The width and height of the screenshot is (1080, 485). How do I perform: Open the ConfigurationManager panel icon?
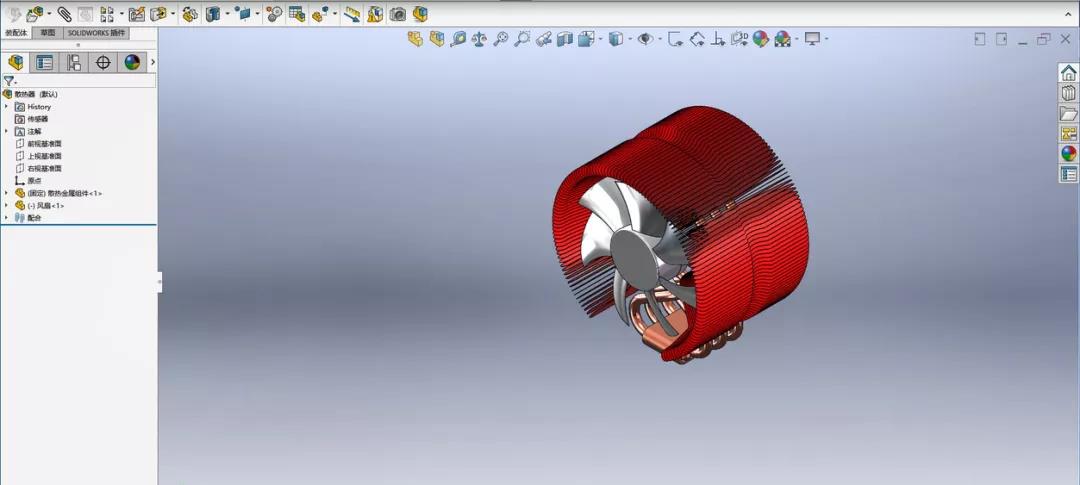point(74,62)
